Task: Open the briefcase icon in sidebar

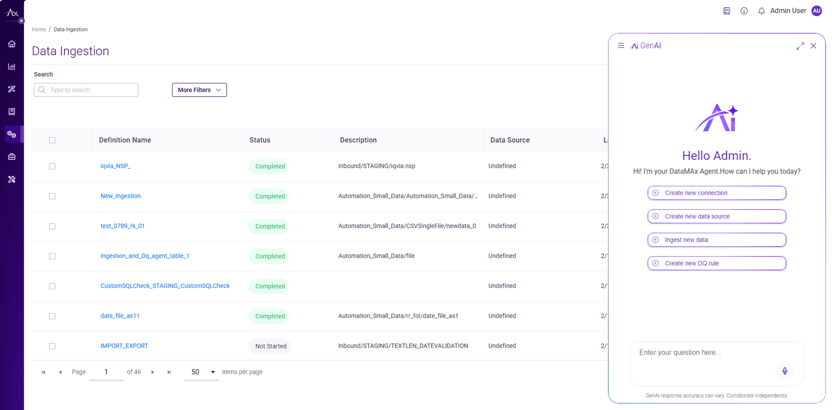Action: [x=12, y=157]
